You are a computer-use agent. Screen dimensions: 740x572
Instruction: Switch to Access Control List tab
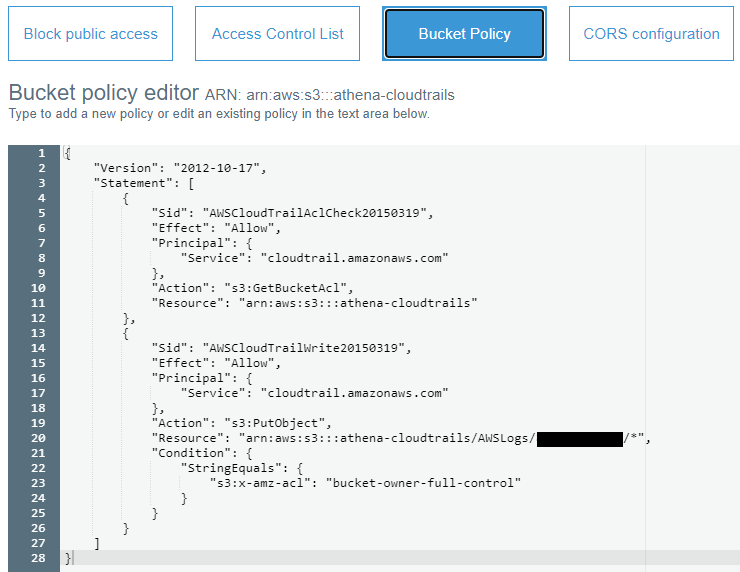278,34
